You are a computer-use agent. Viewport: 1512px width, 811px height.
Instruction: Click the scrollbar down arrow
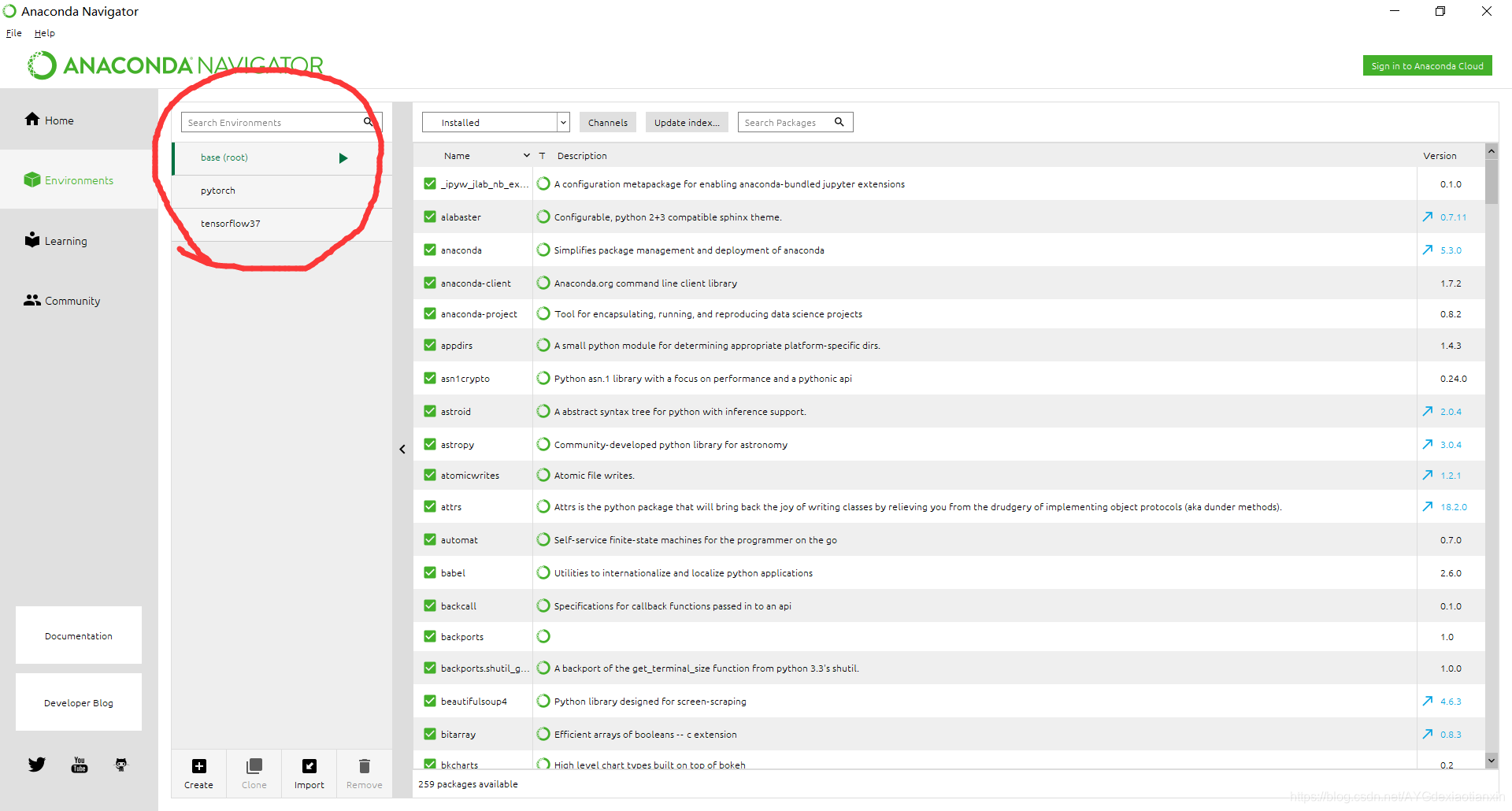click(1492, 760)
